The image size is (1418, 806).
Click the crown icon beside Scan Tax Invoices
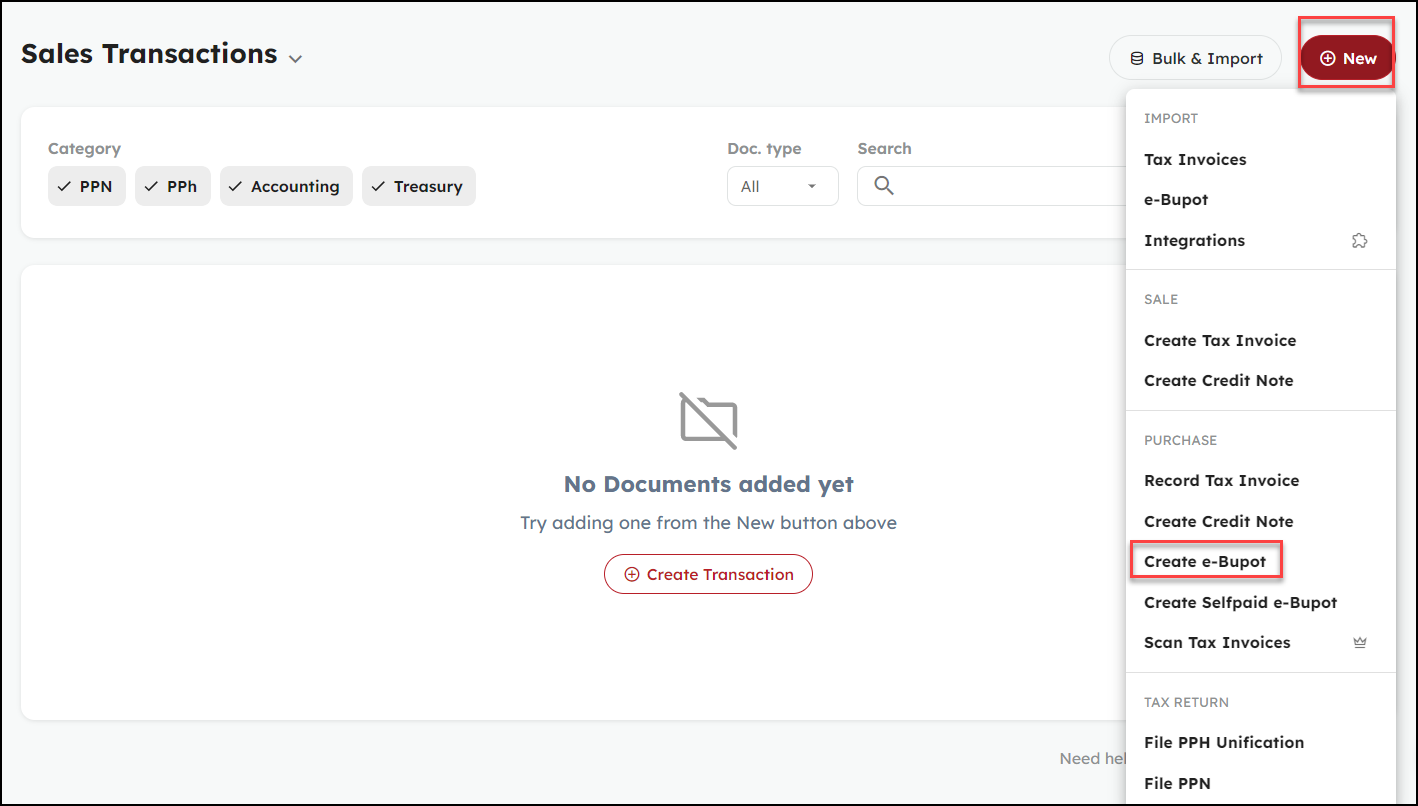pos(1359,643)
